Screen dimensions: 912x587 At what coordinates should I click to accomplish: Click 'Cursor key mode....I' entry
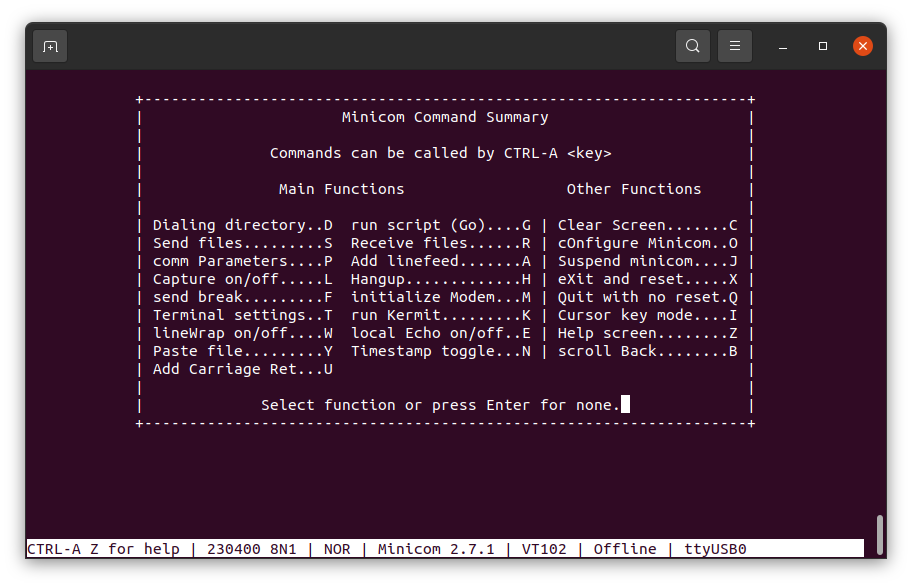point(648,315)
